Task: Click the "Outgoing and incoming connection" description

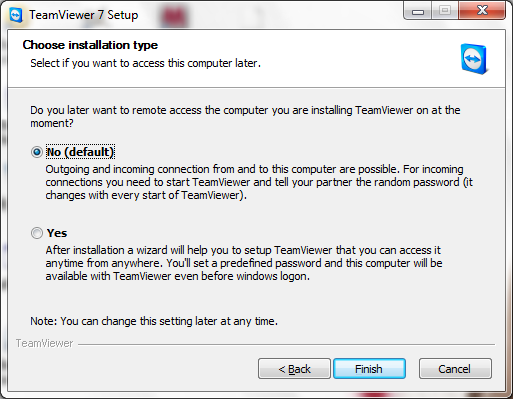Action: [259, 182]
